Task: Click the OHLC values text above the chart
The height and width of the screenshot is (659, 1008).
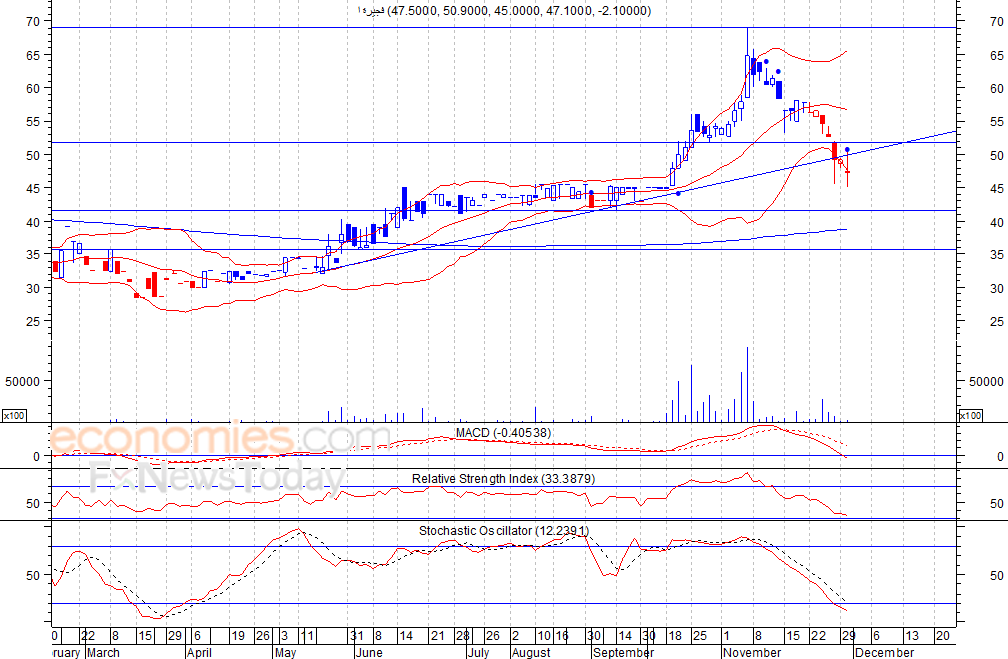Action: click(519, 11)
